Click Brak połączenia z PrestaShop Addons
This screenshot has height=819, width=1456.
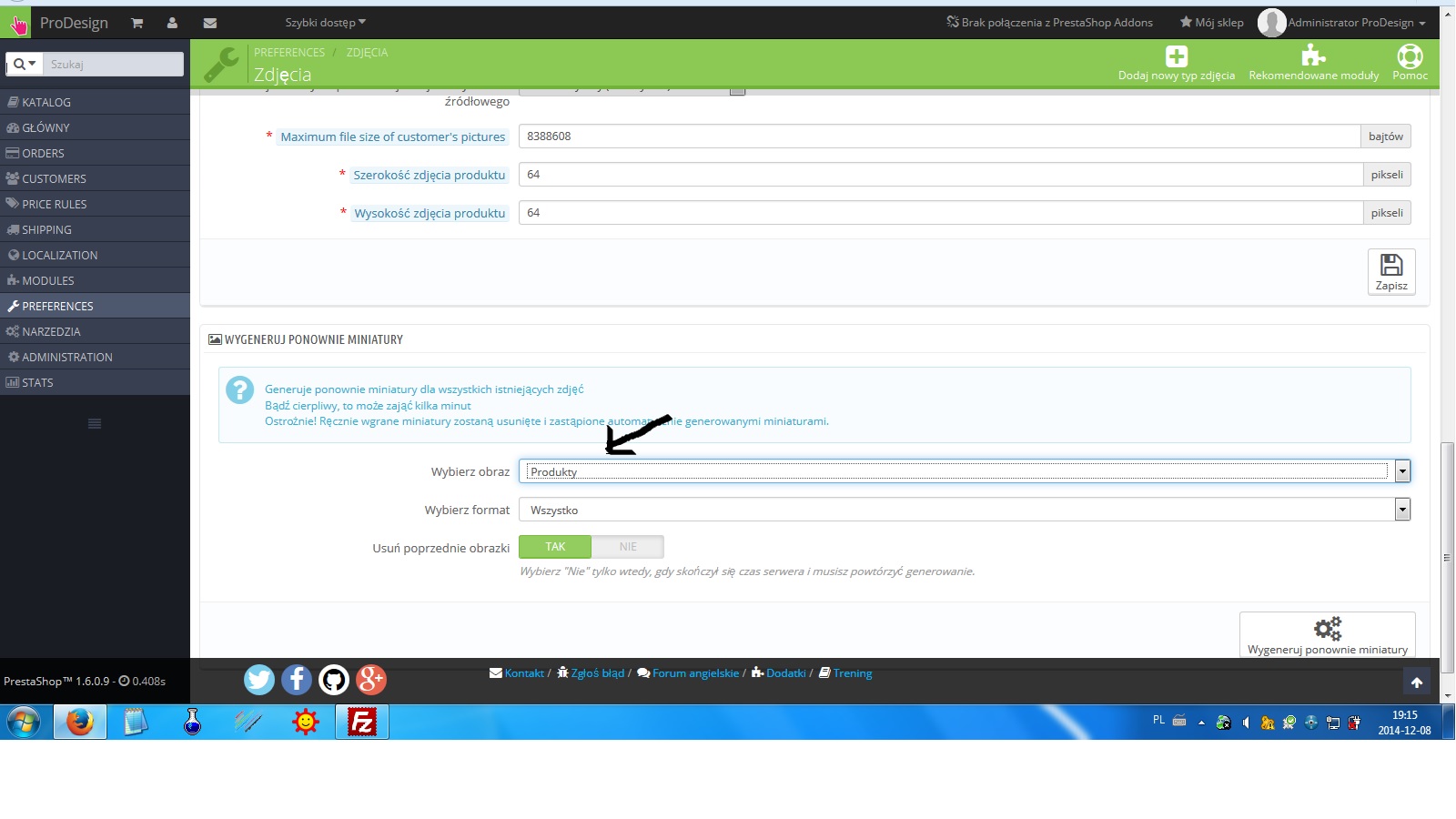[x=1049, y=23]
